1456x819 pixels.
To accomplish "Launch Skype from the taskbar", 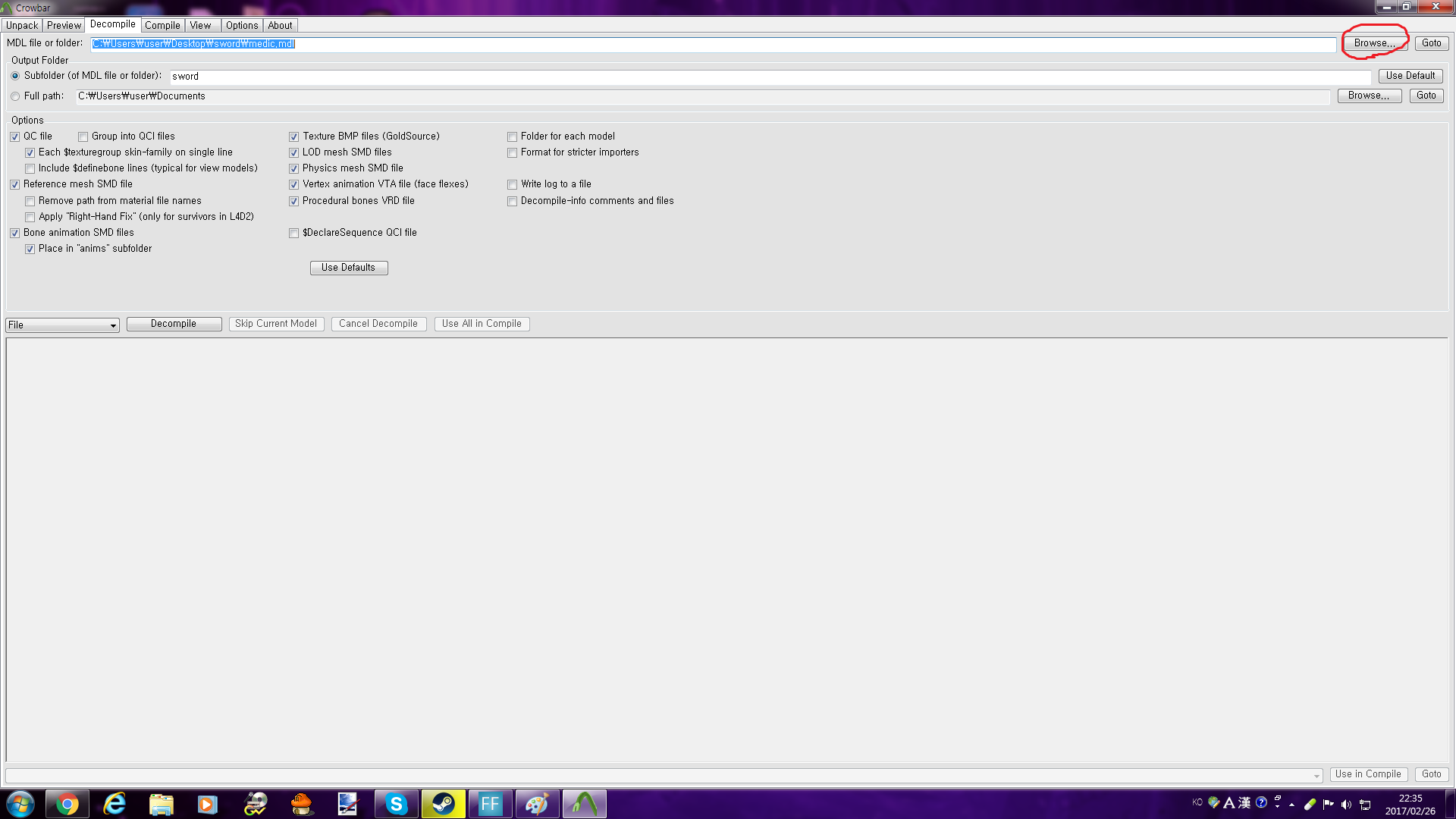I will (x=396, y=804).
